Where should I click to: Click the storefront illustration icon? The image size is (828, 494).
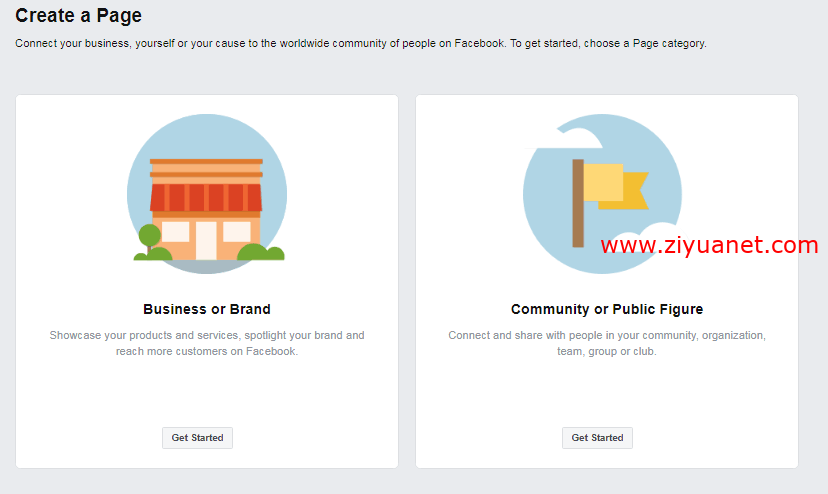tap(207, 194)
